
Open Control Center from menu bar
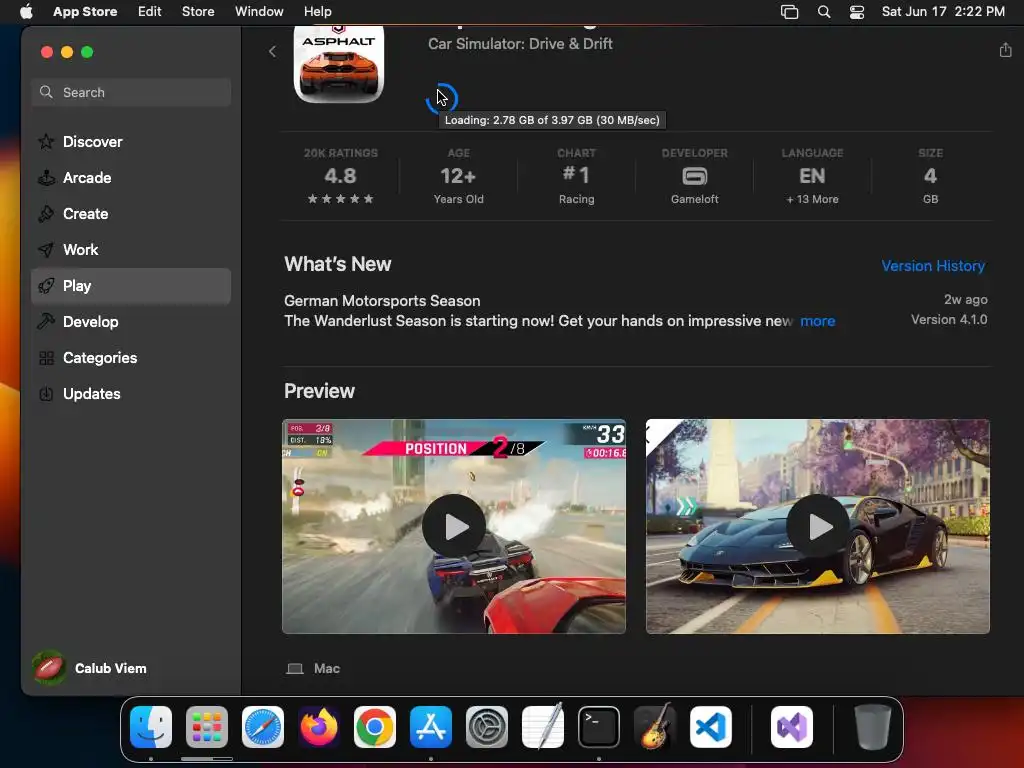click(857, 12)
